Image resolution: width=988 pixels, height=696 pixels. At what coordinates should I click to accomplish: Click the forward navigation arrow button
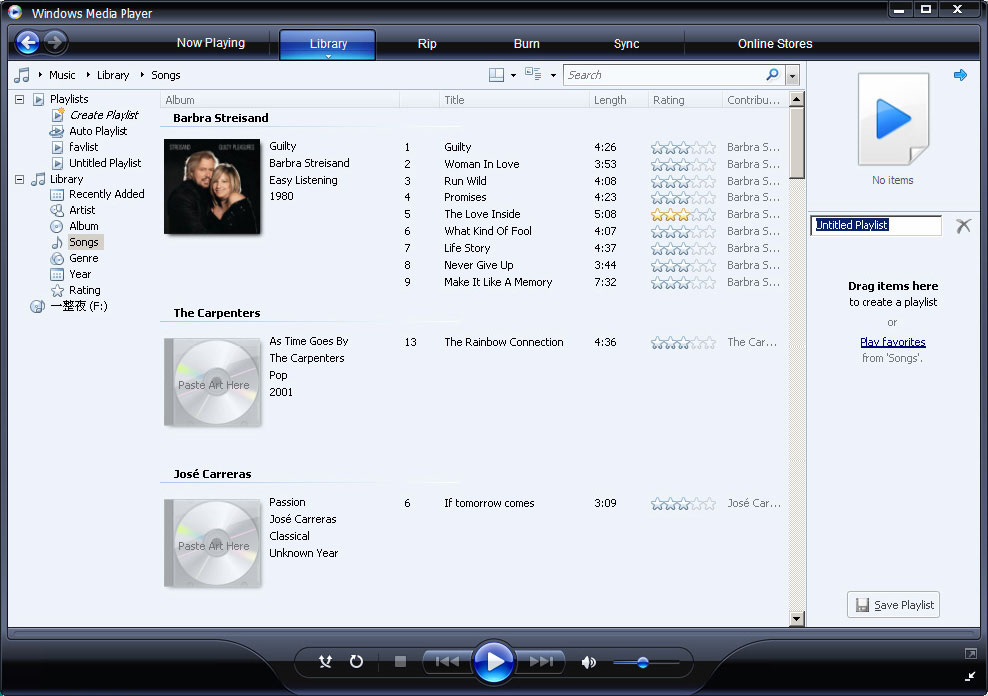[55, 42]
